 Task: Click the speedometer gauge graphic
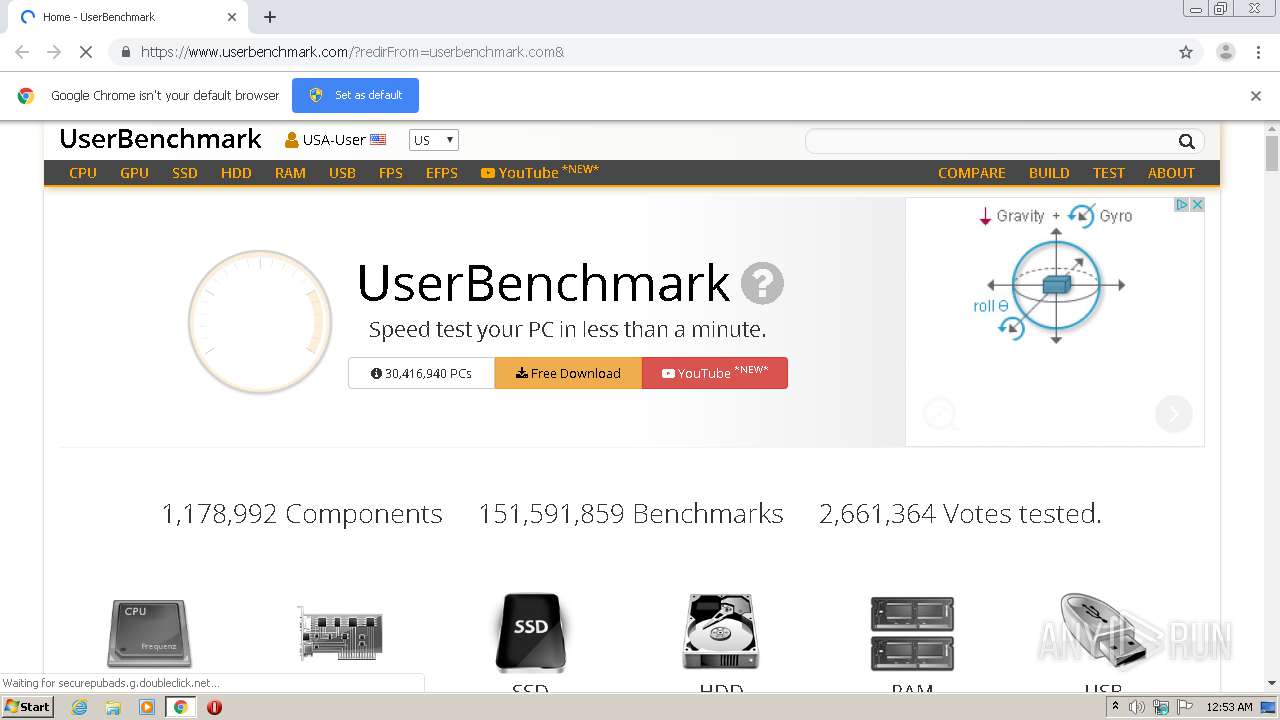[260, 321]
